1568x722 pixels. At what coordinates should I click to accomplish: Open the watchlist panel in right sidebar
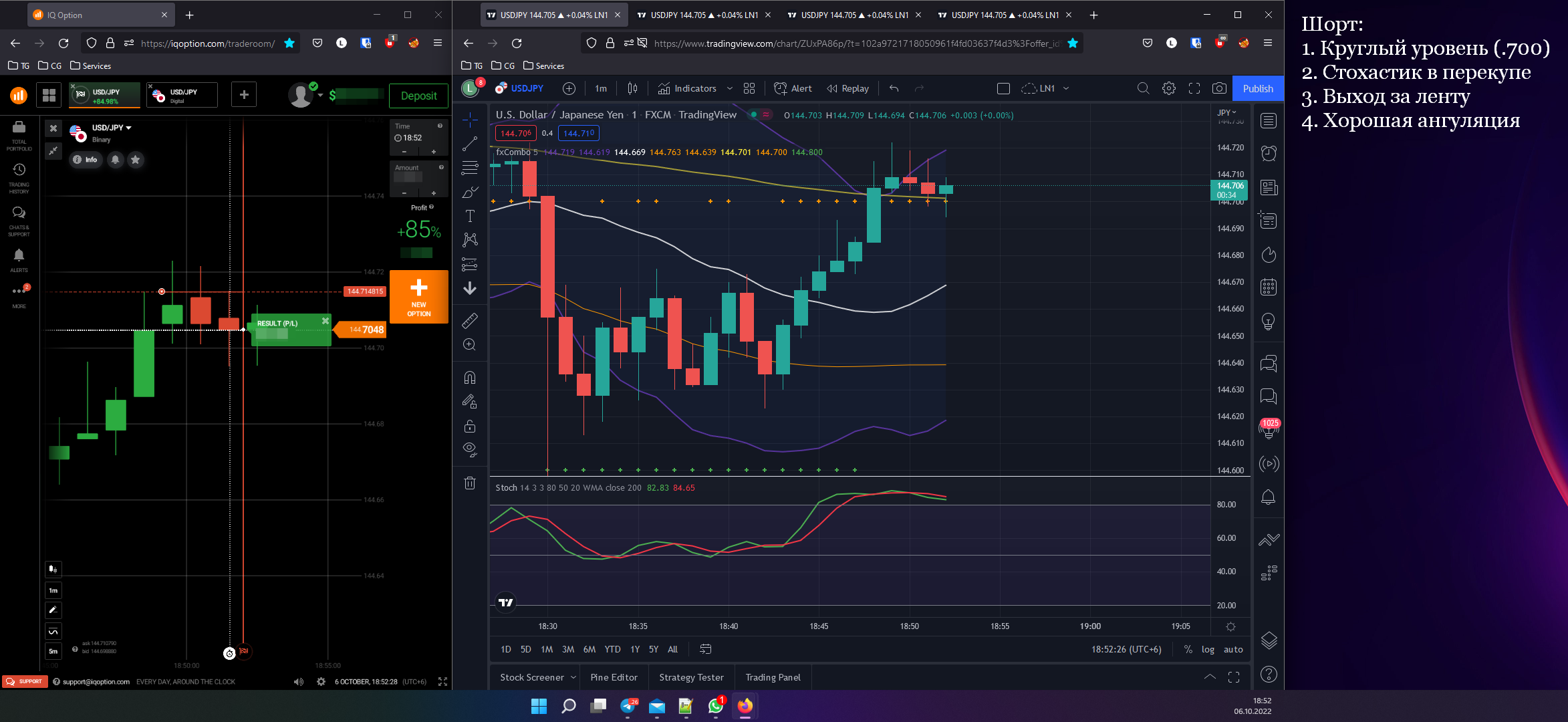point(1269,121)
